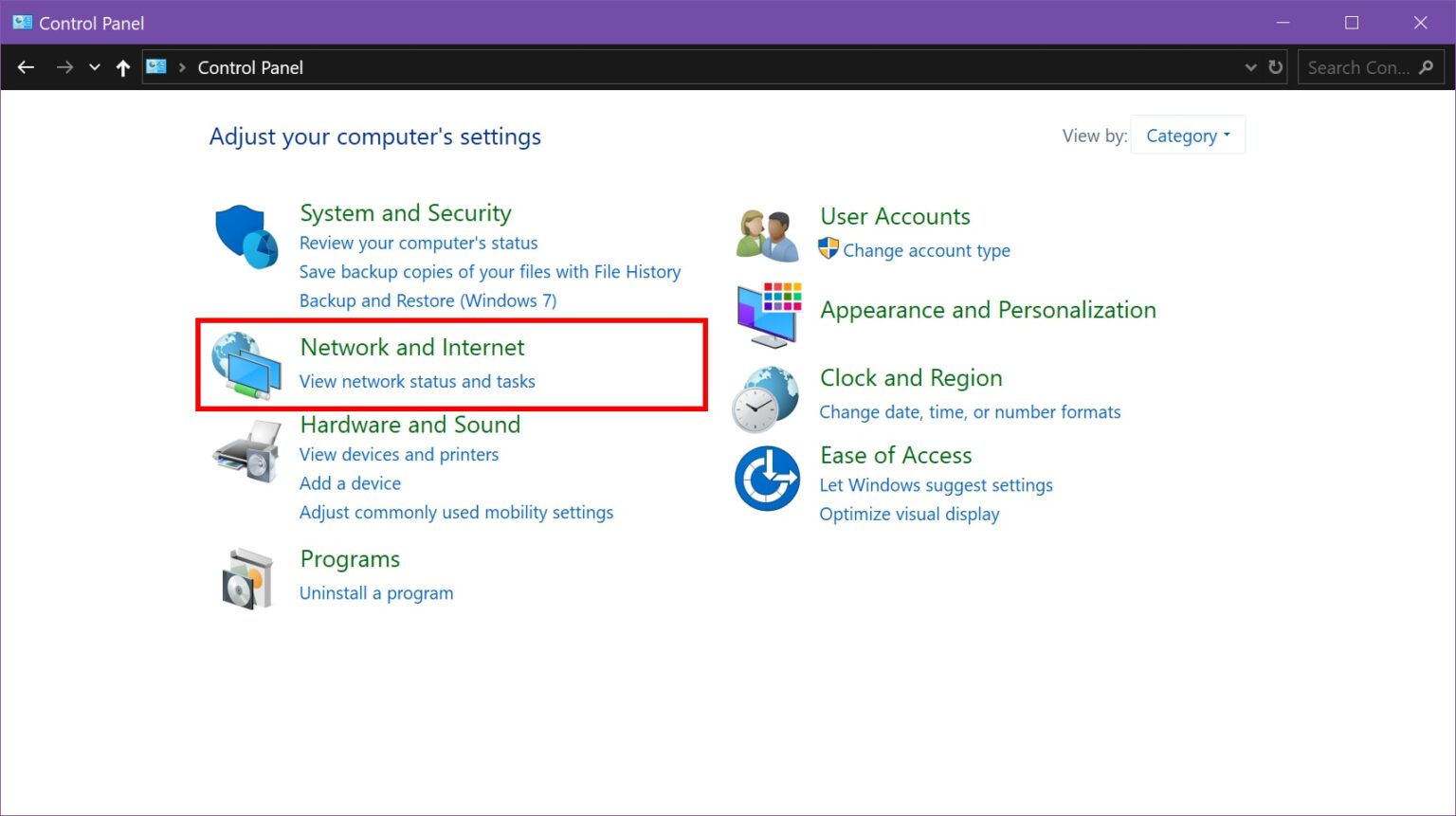Click the Clock and Region globe-clock icon

tap(765, 399)
